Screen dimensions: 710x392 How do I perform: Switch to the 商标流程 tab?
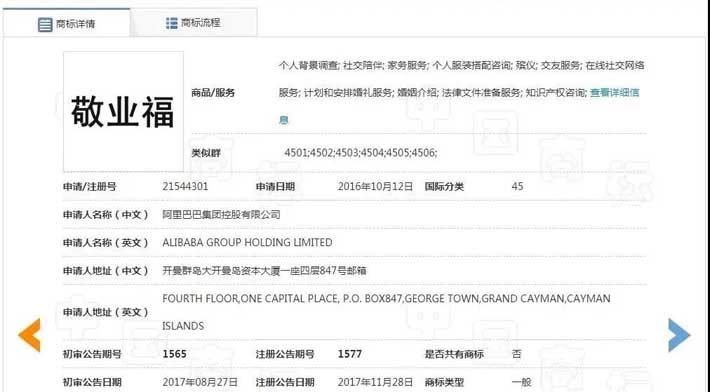pos(194,22)
